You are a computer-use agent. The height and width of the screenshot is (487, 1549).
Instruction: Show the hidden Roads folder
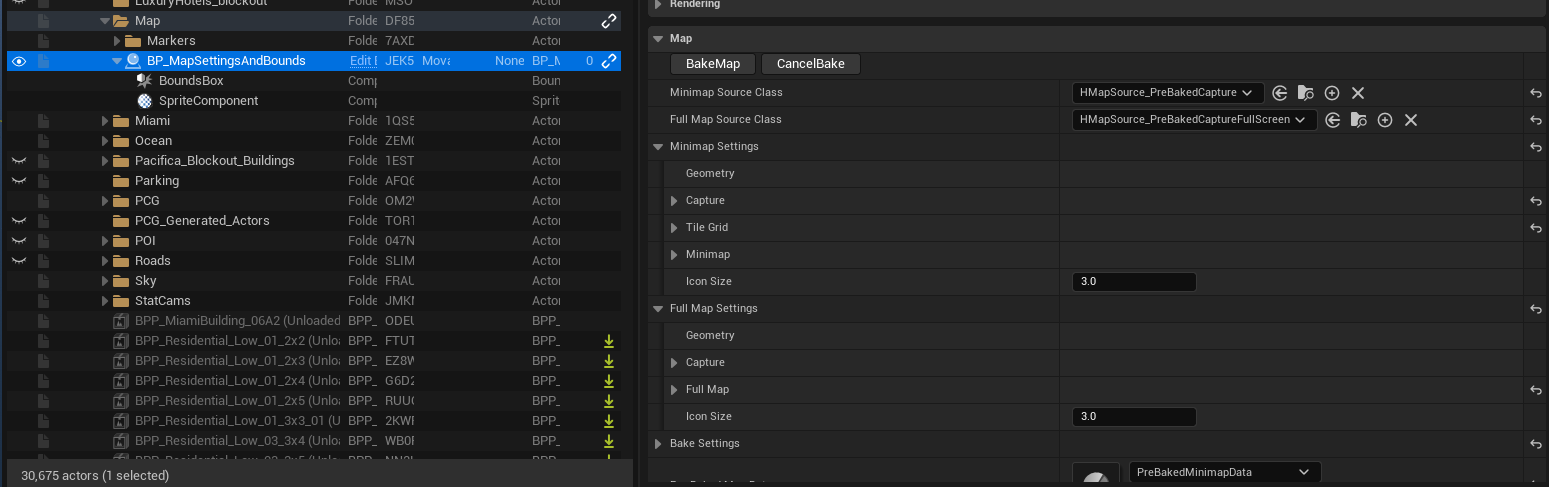18,261
